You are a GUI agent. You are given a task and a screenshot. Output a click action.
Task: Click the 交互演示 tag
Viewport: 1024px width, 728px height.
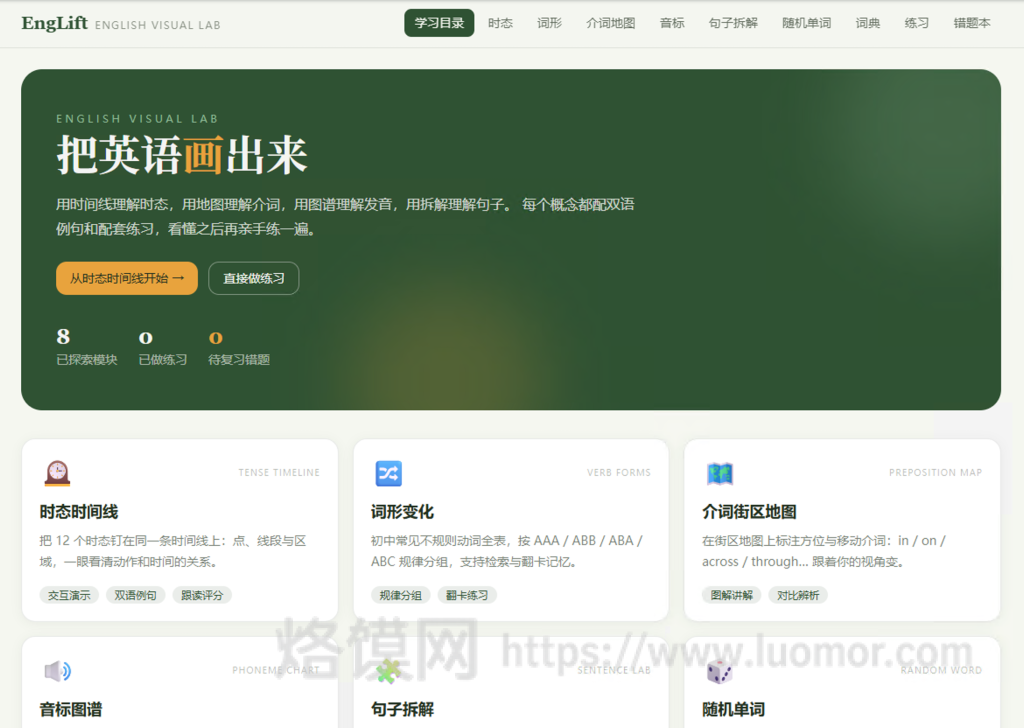(69, 595)
